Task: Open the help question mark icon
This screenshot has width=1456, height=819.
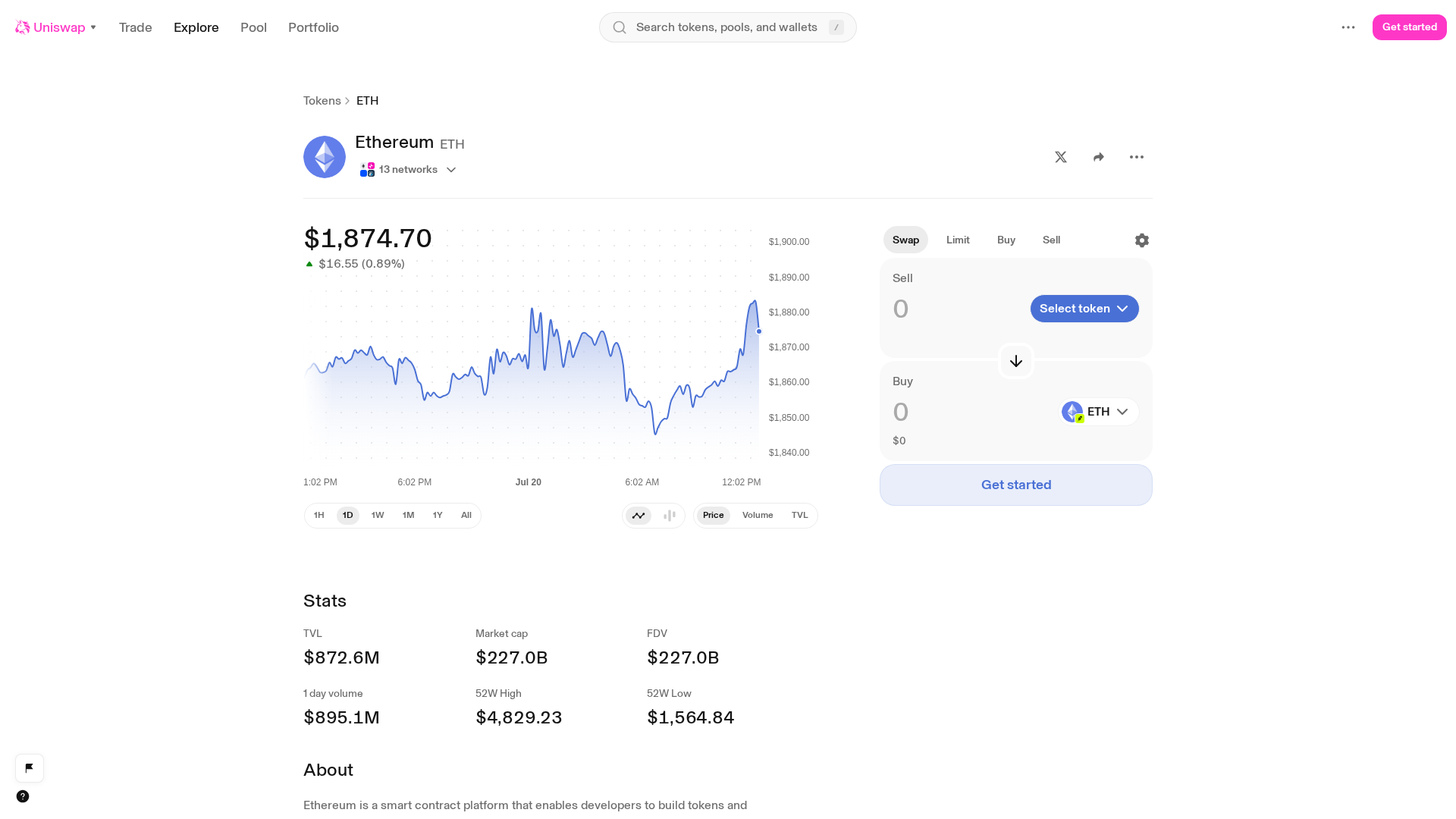Action: pyautogui.click(x=23, y=796)
